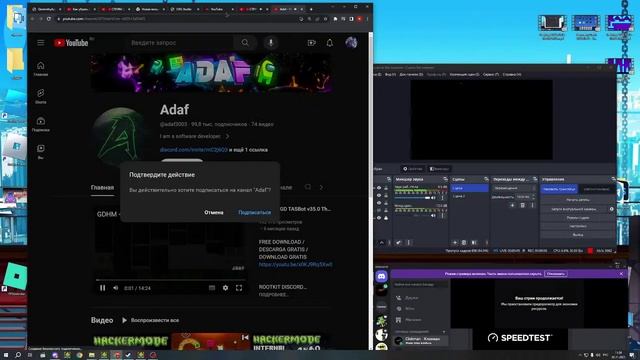Remove selected scene in OBS

[464, 242]
